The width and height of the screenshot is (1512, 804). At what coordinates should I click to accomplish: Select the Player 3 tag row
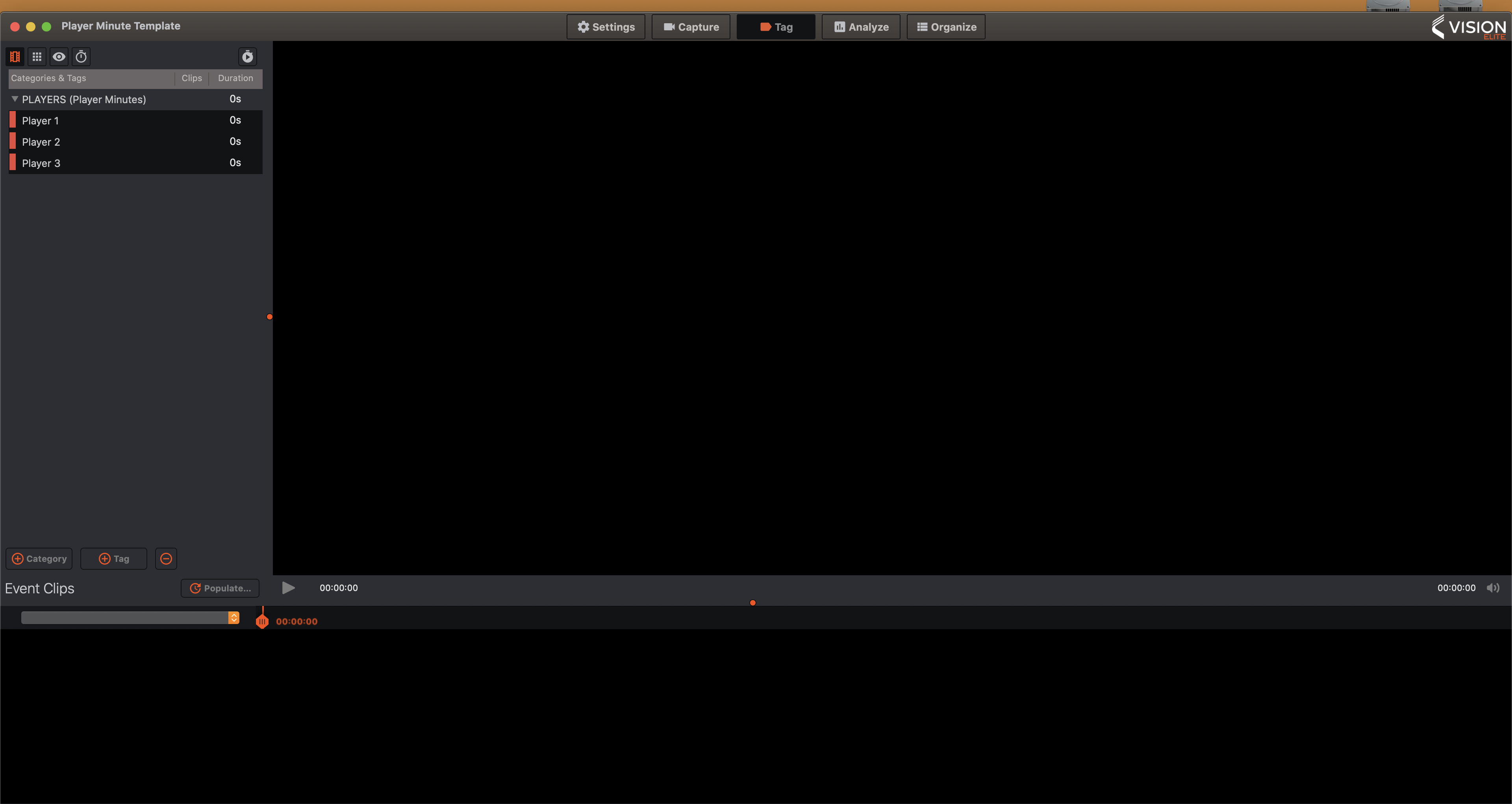[135, 163]
